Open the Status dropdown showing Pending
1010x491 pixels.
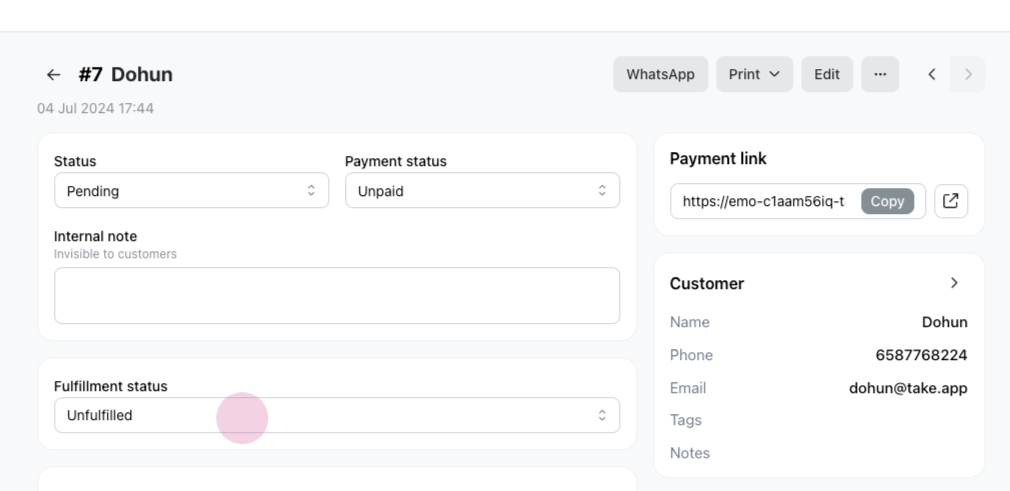pos(191,191)
